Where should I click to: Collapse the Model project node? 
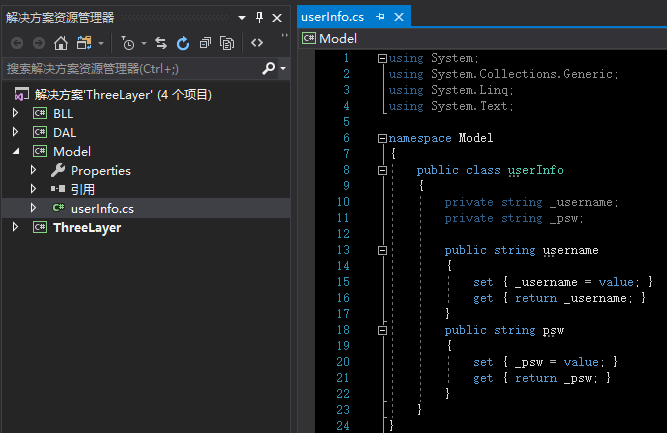pos(16,151)
